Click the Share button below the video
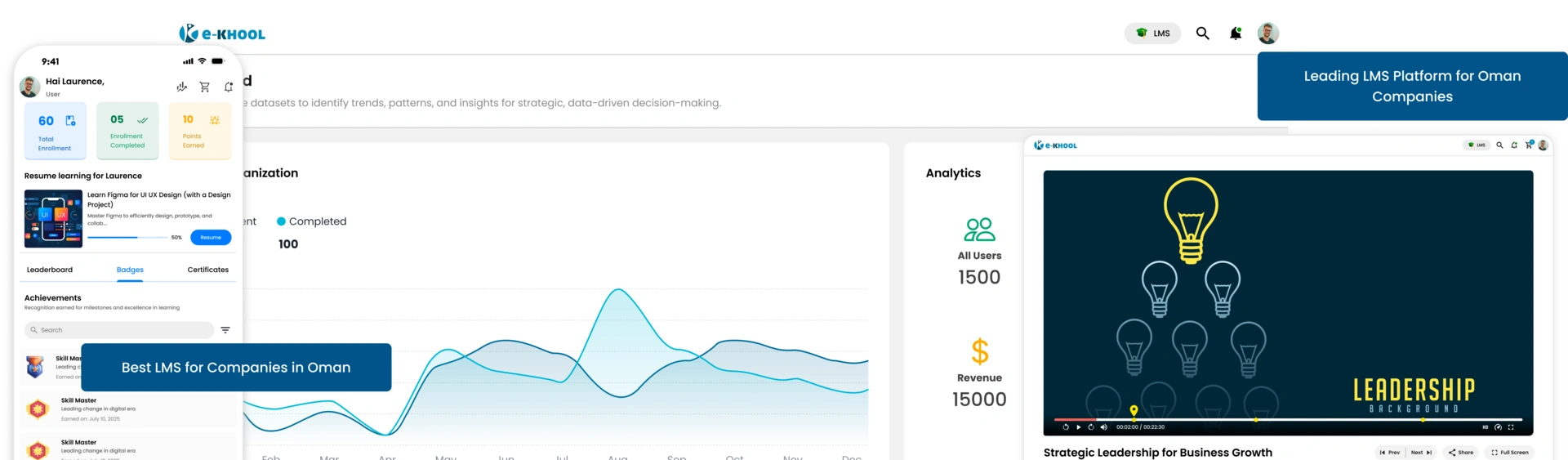Image resolution: width=1568 pixels, height=460 pixels. click(1461, 452)
